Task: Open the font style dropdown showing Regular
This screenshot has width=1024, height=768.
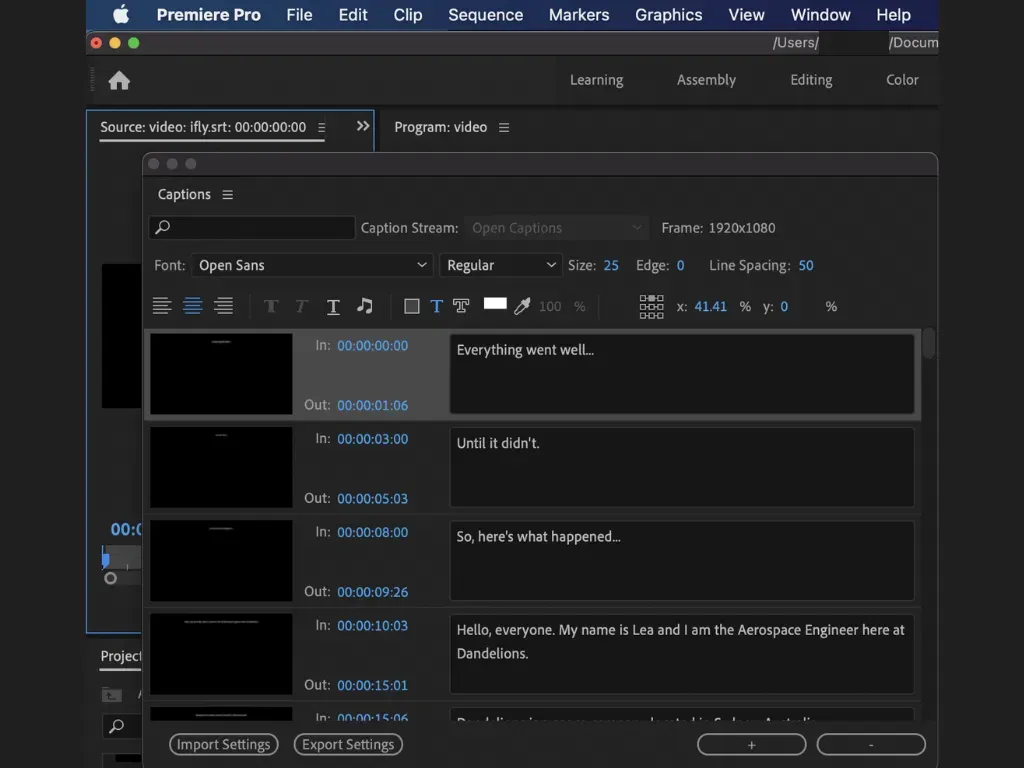Action: [x=501, y=265]
